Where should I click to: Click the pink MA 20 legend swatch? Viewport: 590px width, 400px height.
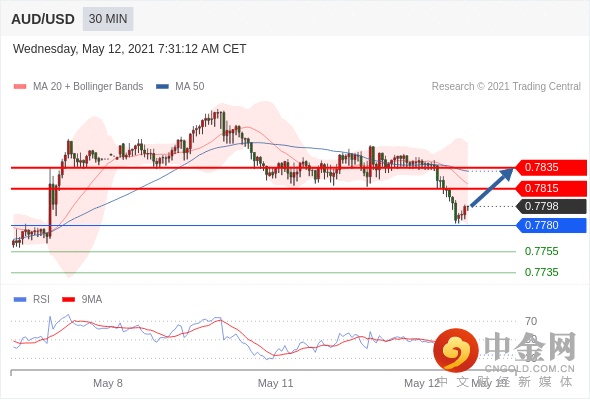20,87
